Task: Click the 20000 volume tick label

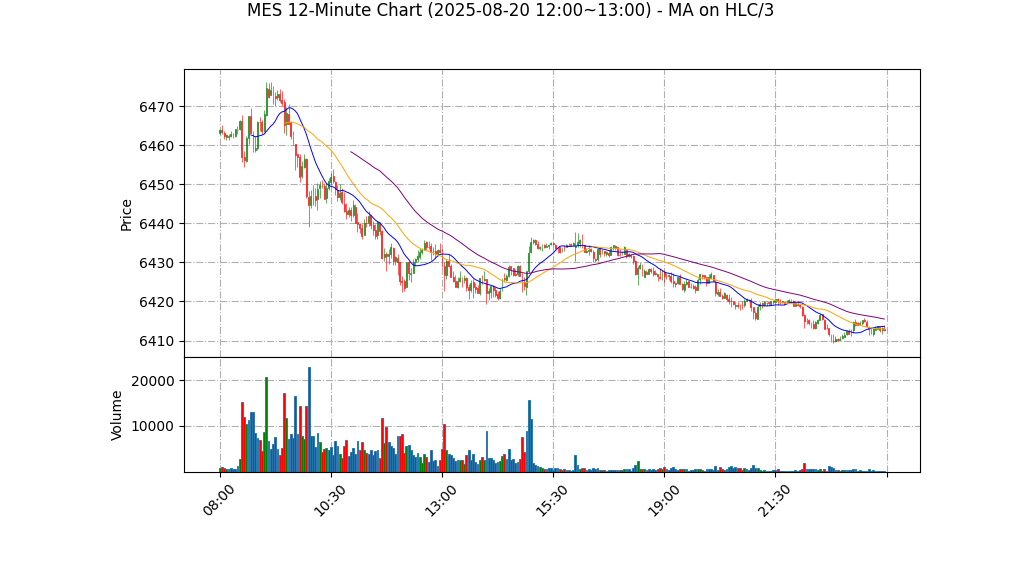Action: 153,381
